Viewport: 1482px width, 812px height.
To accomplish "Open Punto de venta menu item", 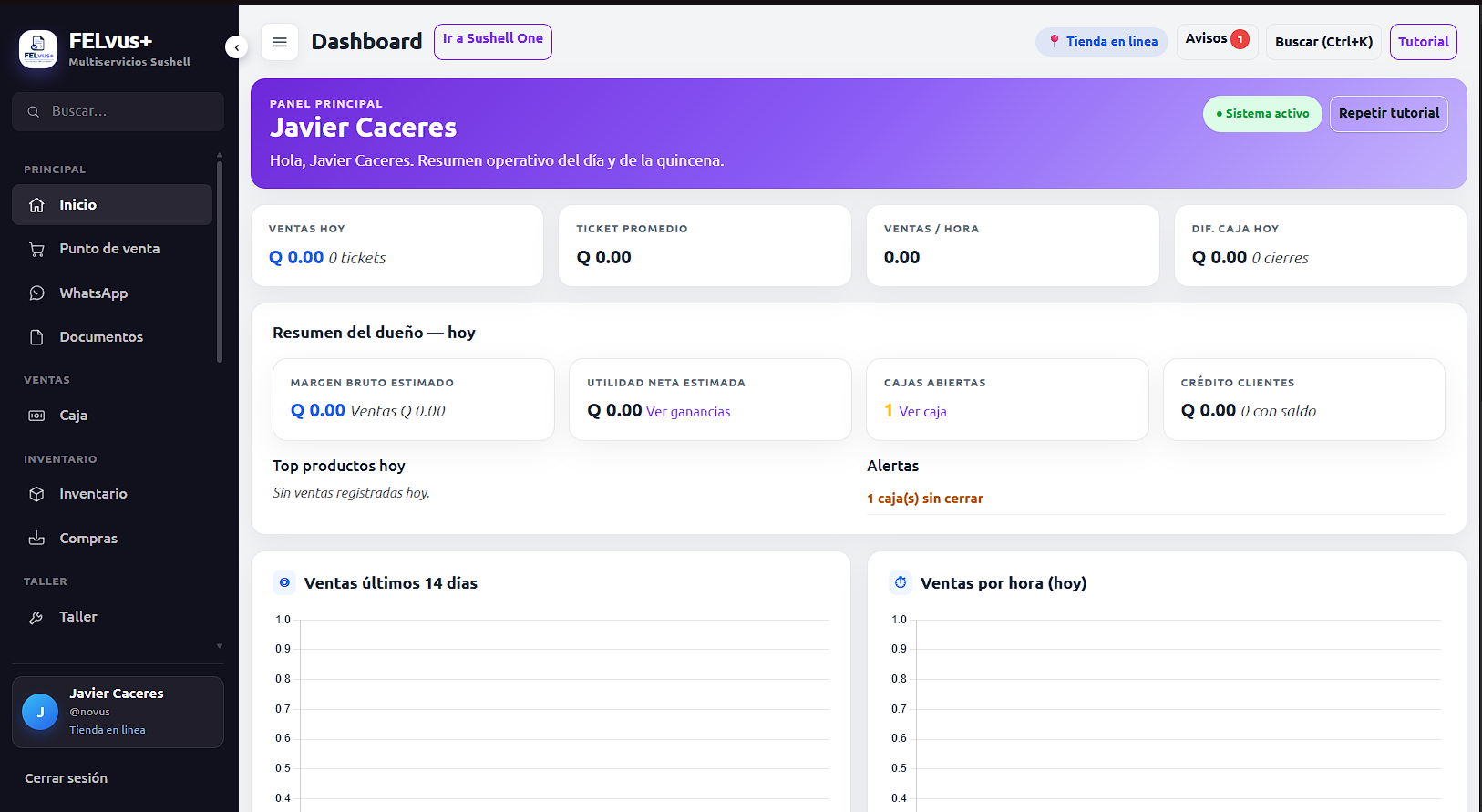I will [112, 249].
